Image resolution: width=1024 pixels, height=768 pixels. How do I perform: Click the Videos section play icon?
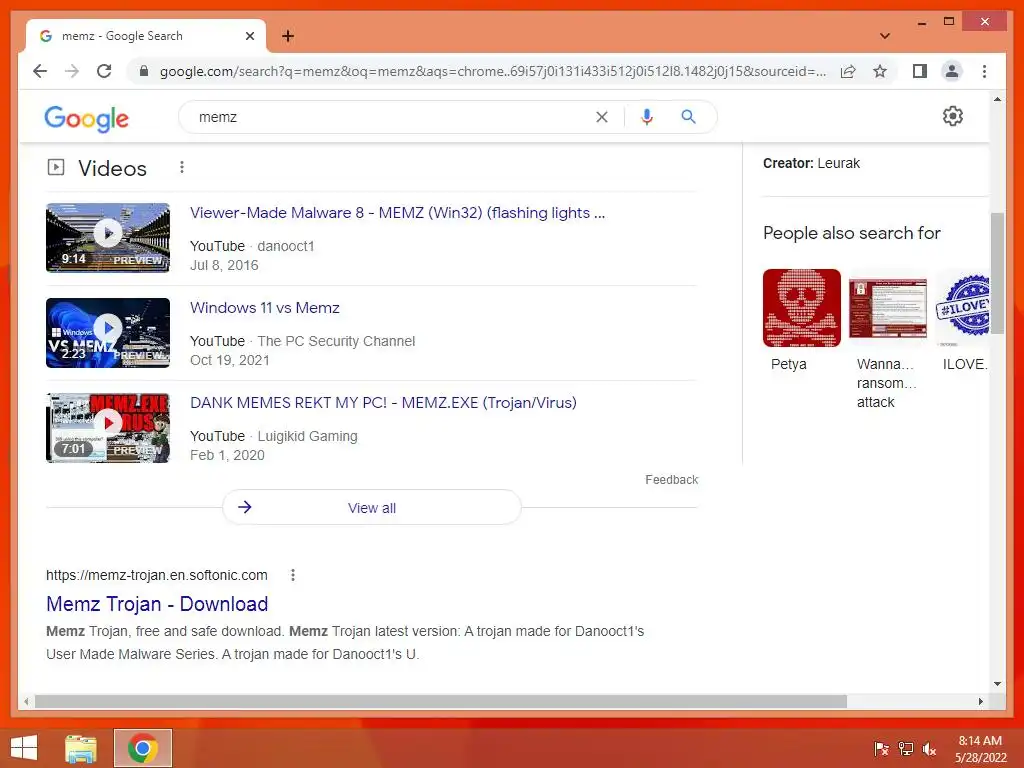[x=56, y=167]
